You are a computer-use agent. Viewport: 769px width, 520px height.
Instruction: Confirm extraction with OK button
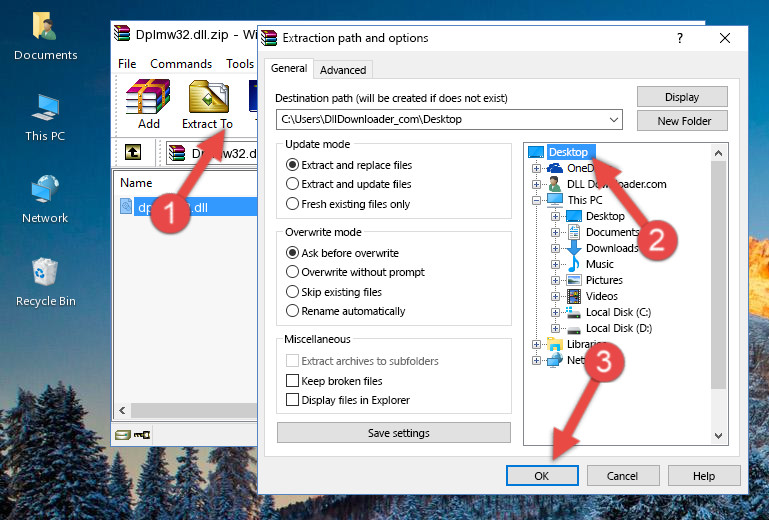[542, 475]
